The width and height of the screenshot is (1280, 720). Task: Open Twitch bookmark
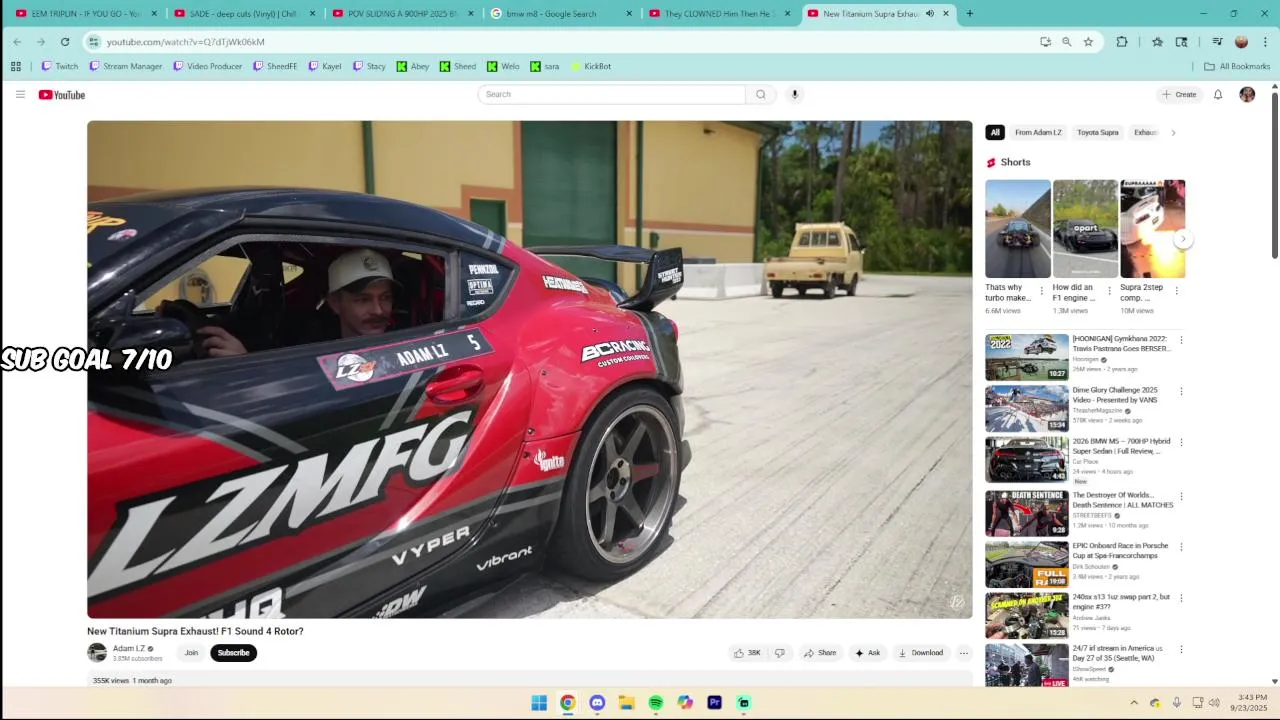click(59, 67)
